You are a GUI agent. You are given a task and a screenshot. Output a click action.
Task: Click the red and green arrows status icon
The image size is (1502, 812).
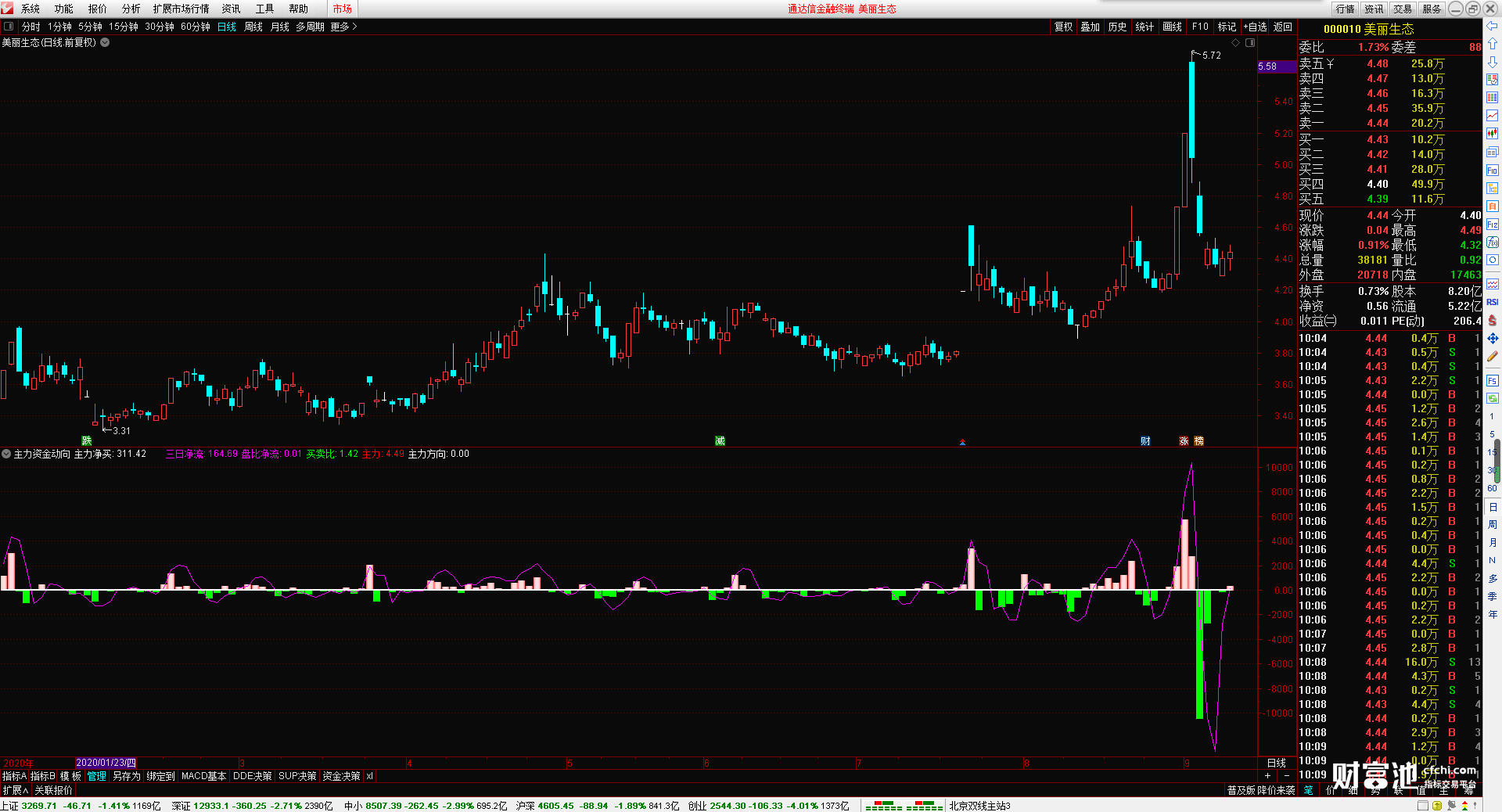(1464, 806)
